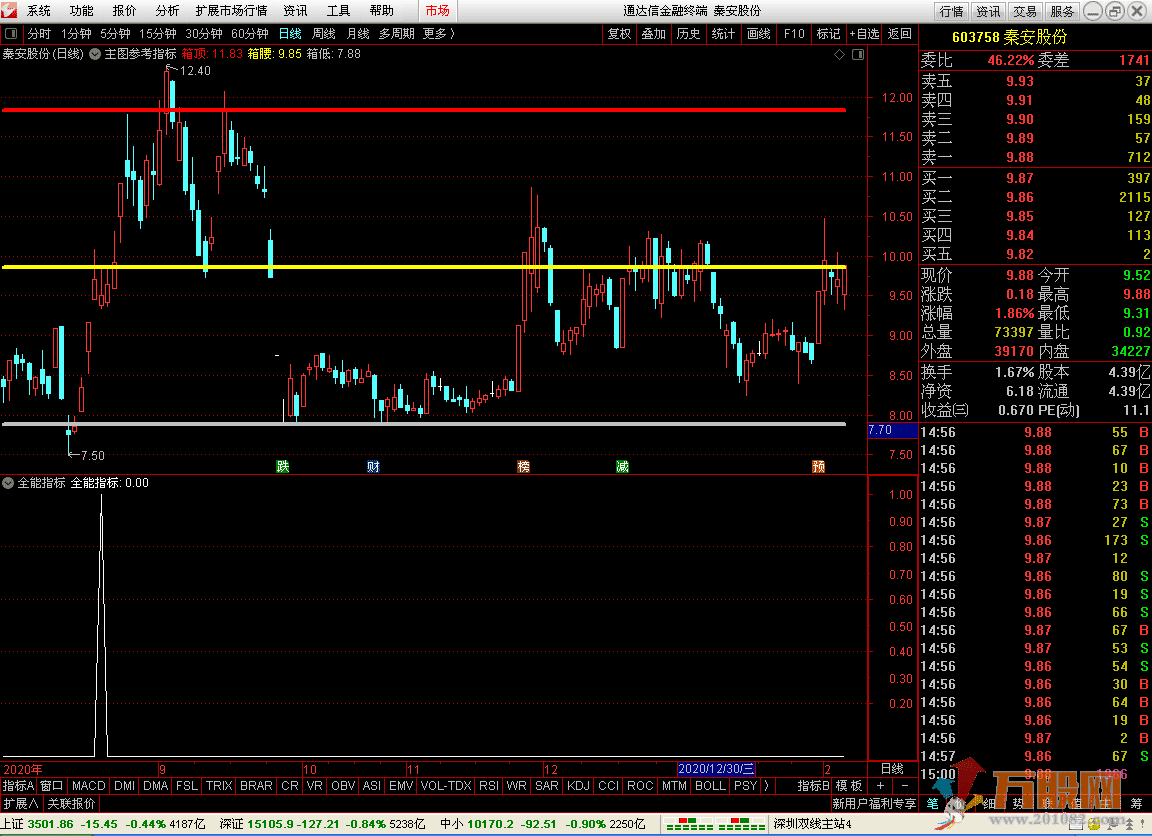This screenshot has width=1152, height=836.
Task: Click the 叠加 overlay button
Action: tap(653, 34)
